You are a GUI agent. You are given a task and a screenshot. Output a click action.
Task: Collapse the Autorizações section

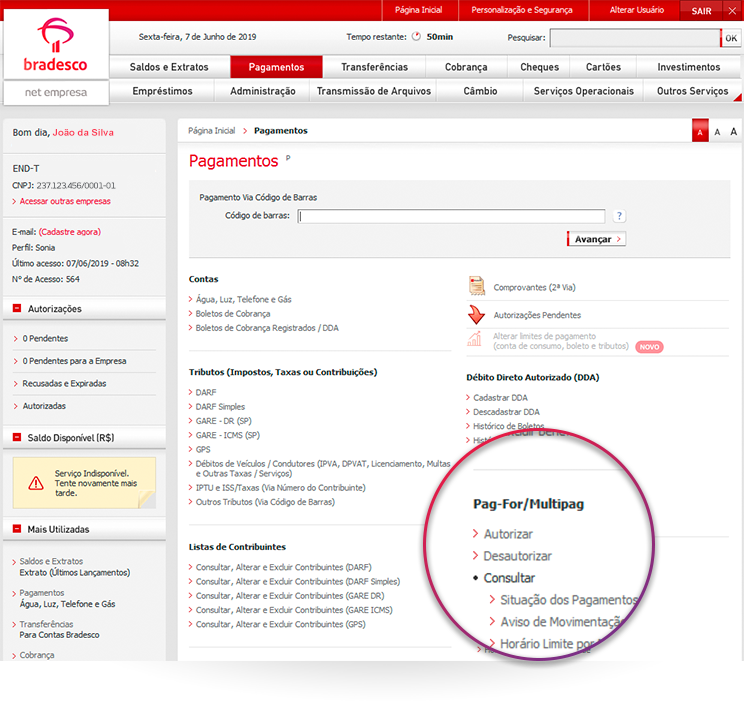coord(17,308)
